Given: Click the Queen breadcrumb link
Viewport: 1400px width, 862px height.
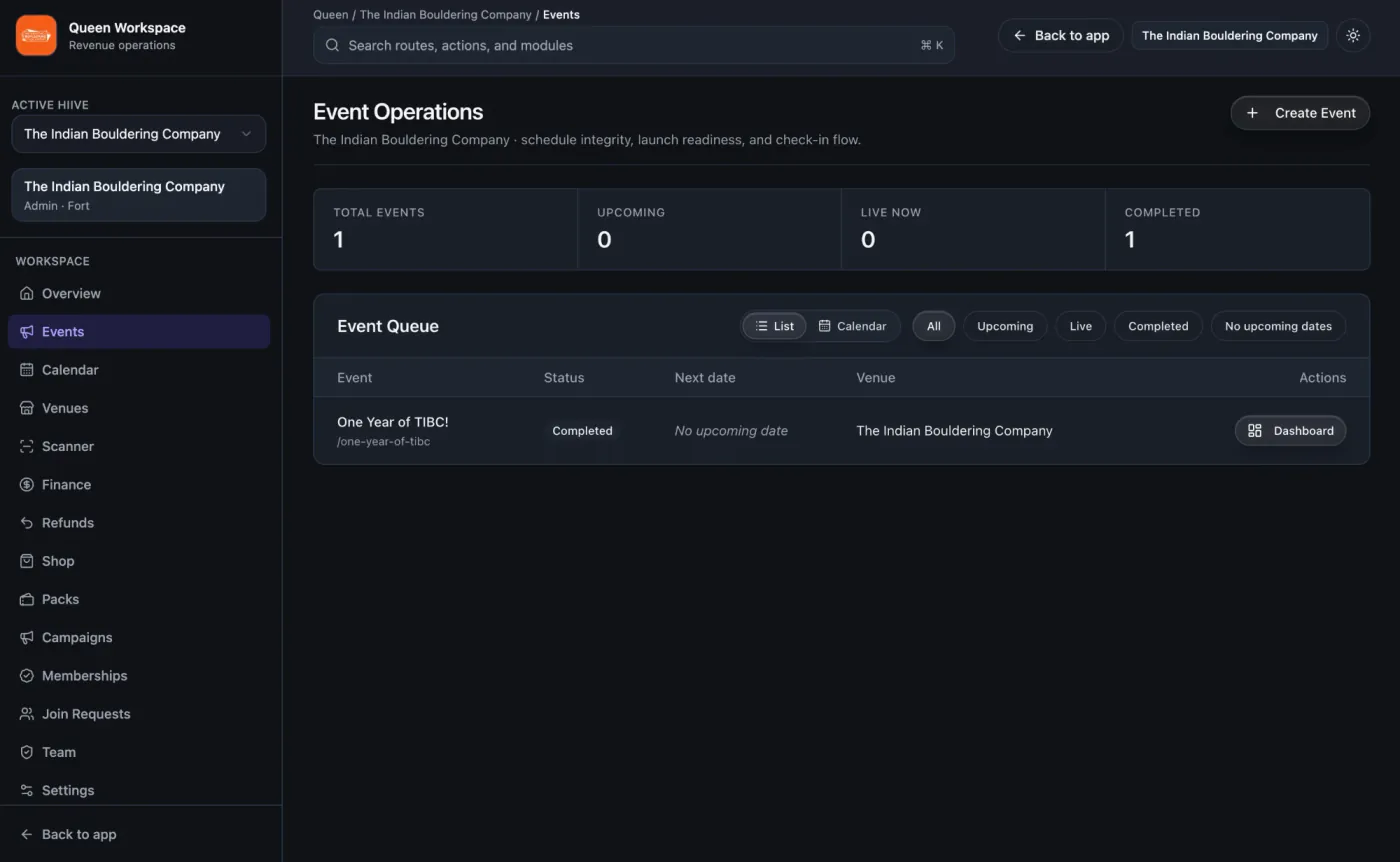Looking at the screenshot, I should 331,15.
